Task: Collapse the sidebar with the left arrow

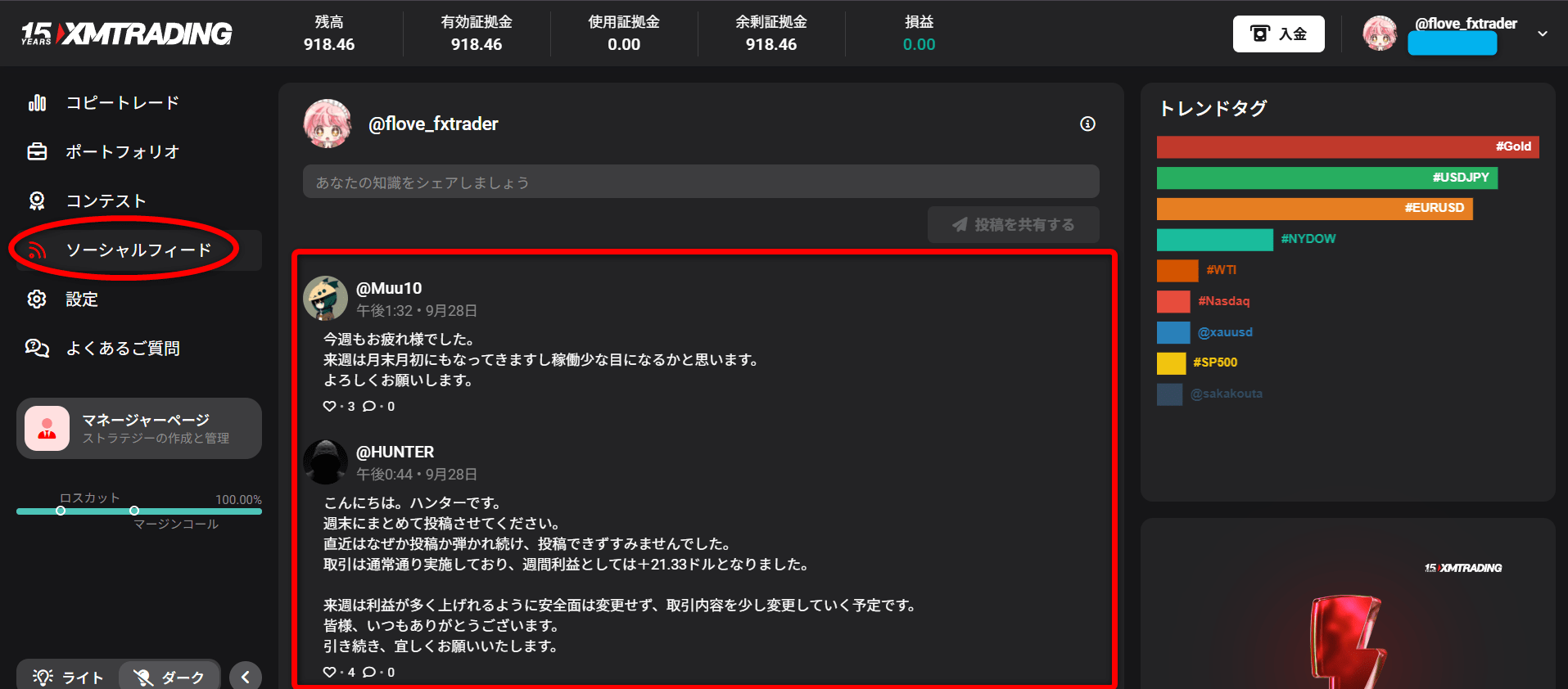Action: coord(245,677)
